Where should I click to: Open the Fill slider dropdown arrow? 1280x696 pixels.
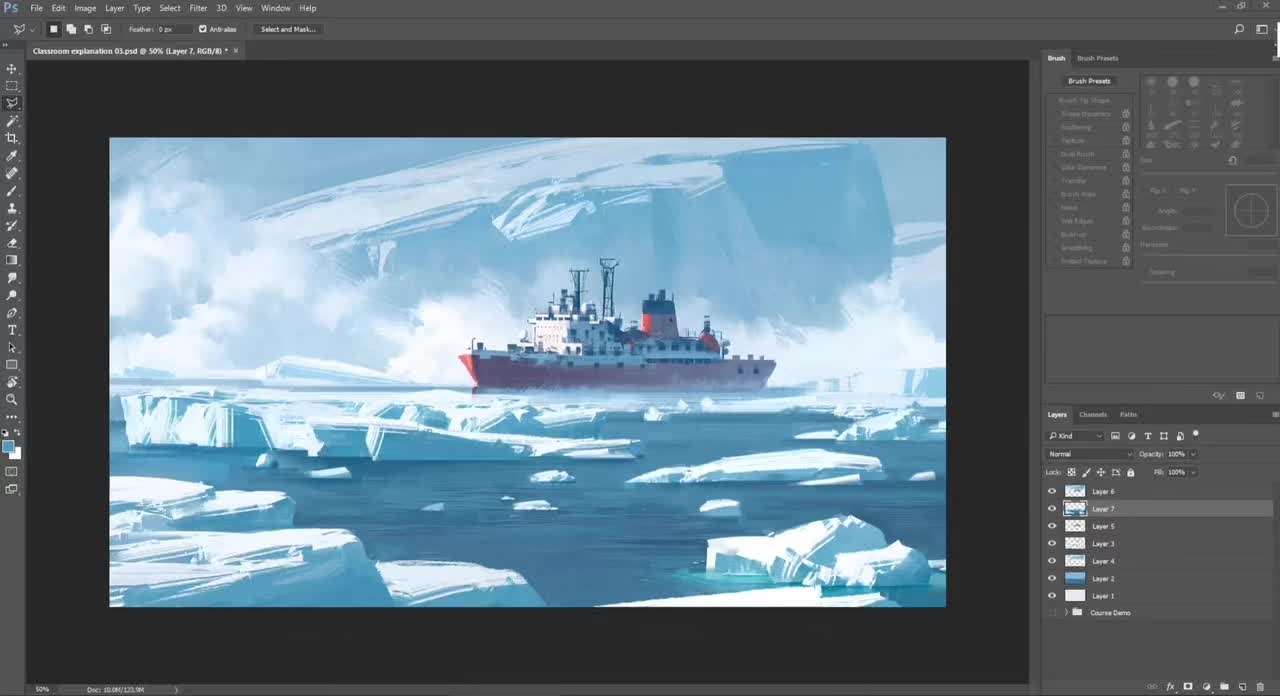click(x=1193, y=472)
